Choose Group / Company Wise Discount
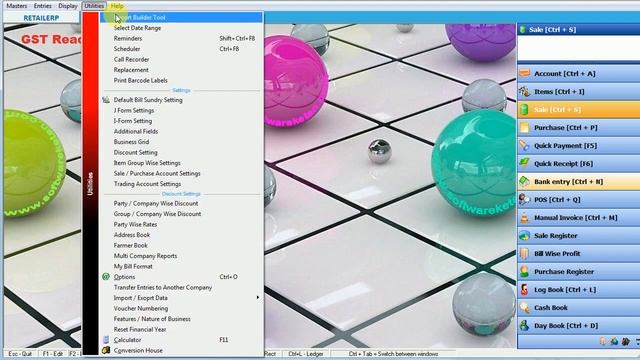This screenshot has width=640, height=360. click(x=157, y=214)
